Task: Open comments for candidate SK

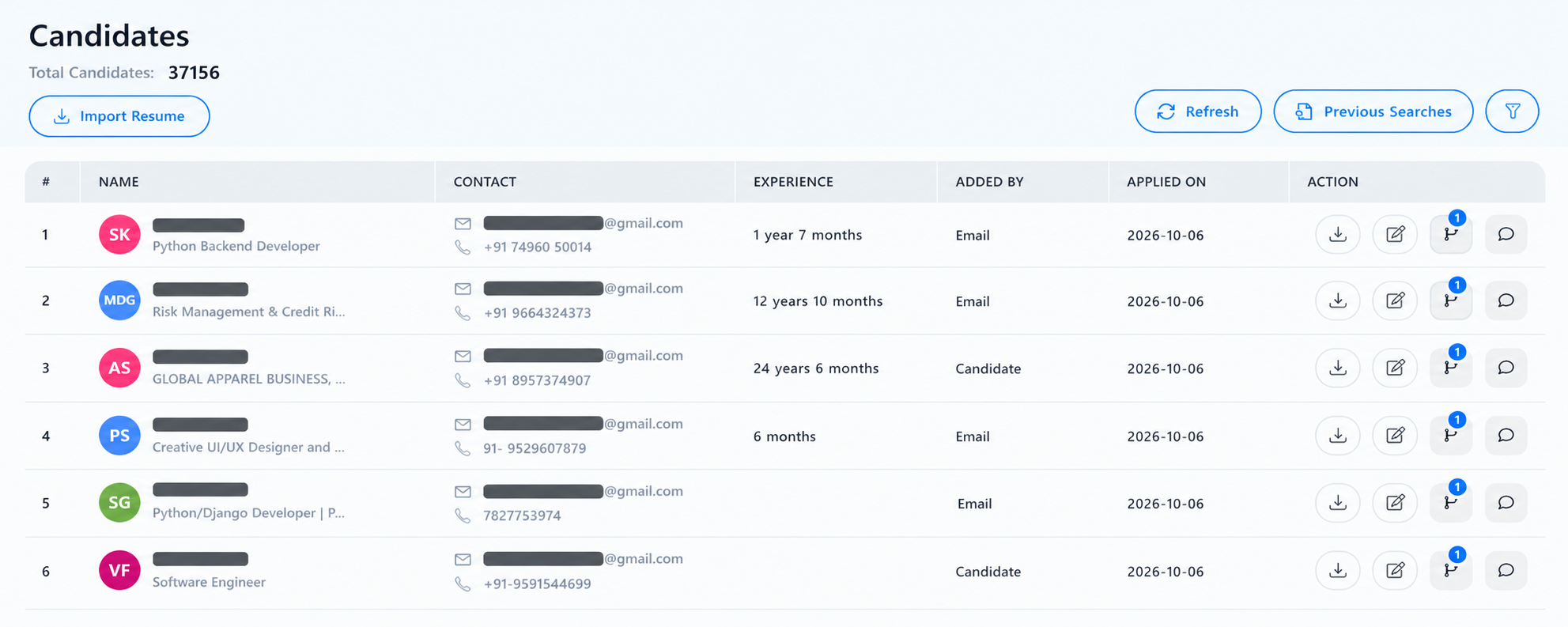Action: pyautogui.click(x=1506, y=235)
